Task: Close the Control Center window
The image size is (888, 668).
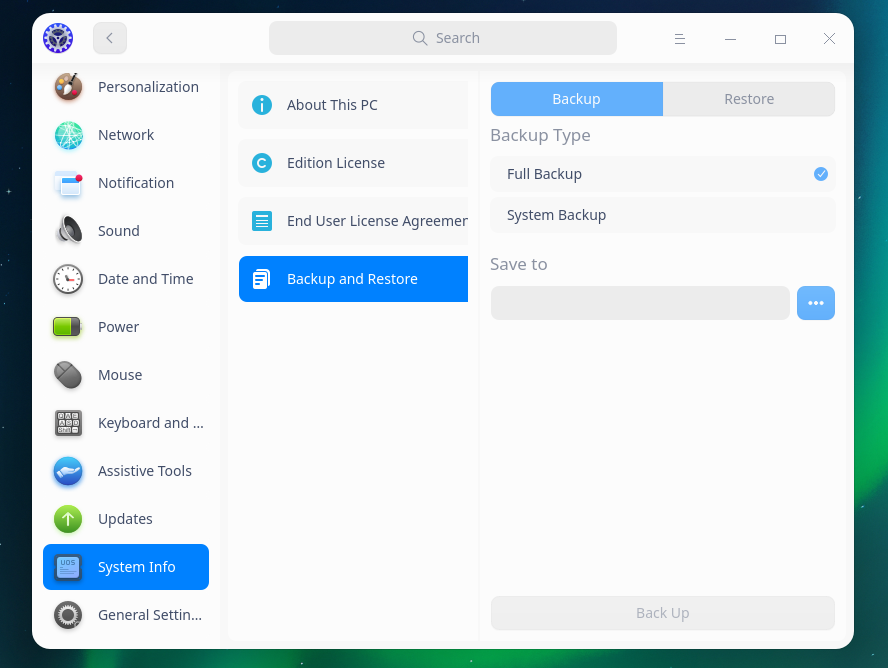Action: point(829,38)
